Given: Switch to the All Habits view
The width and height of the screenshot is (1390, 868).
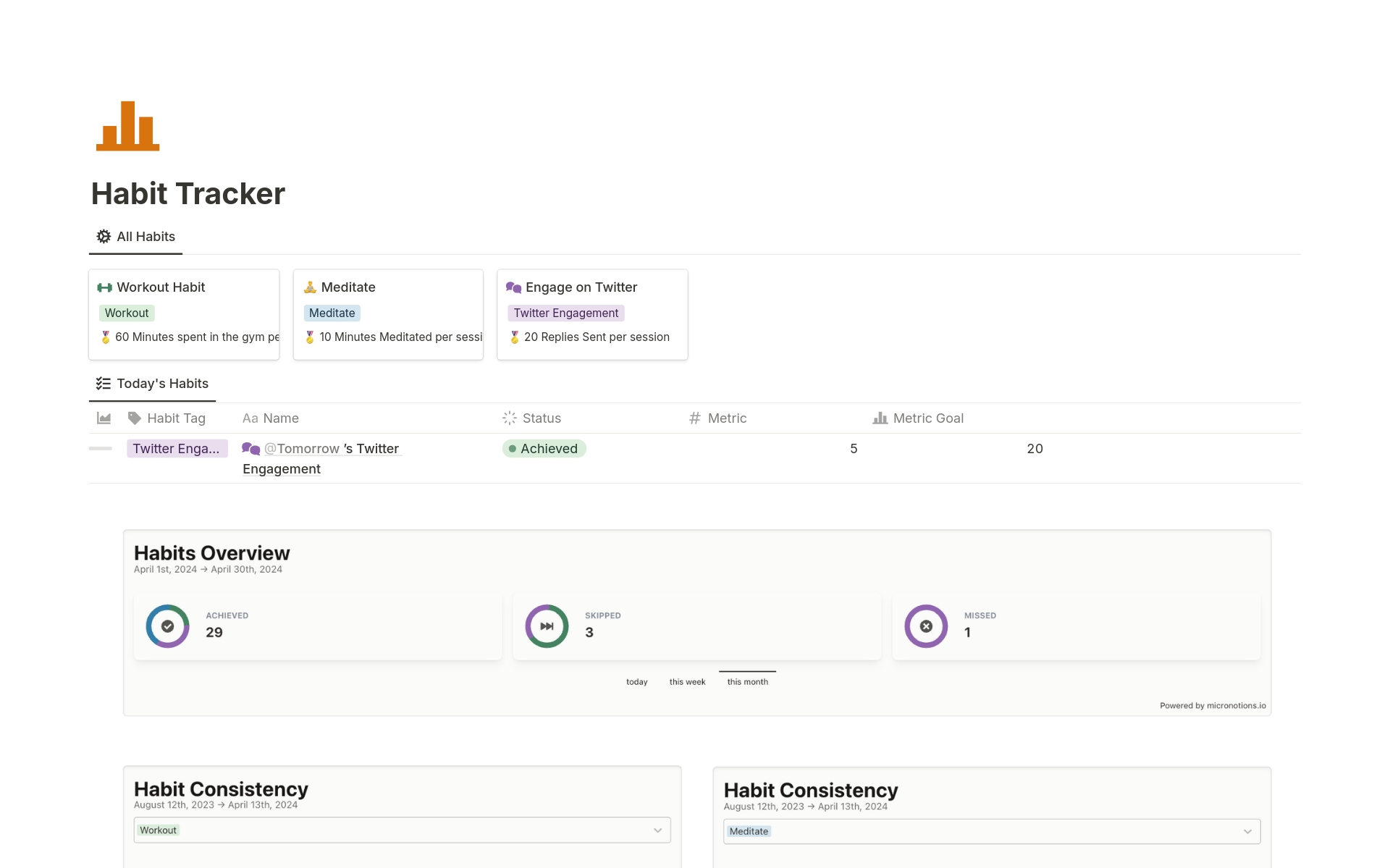Looking at the screenshot, I should click(x=145, y=236).
